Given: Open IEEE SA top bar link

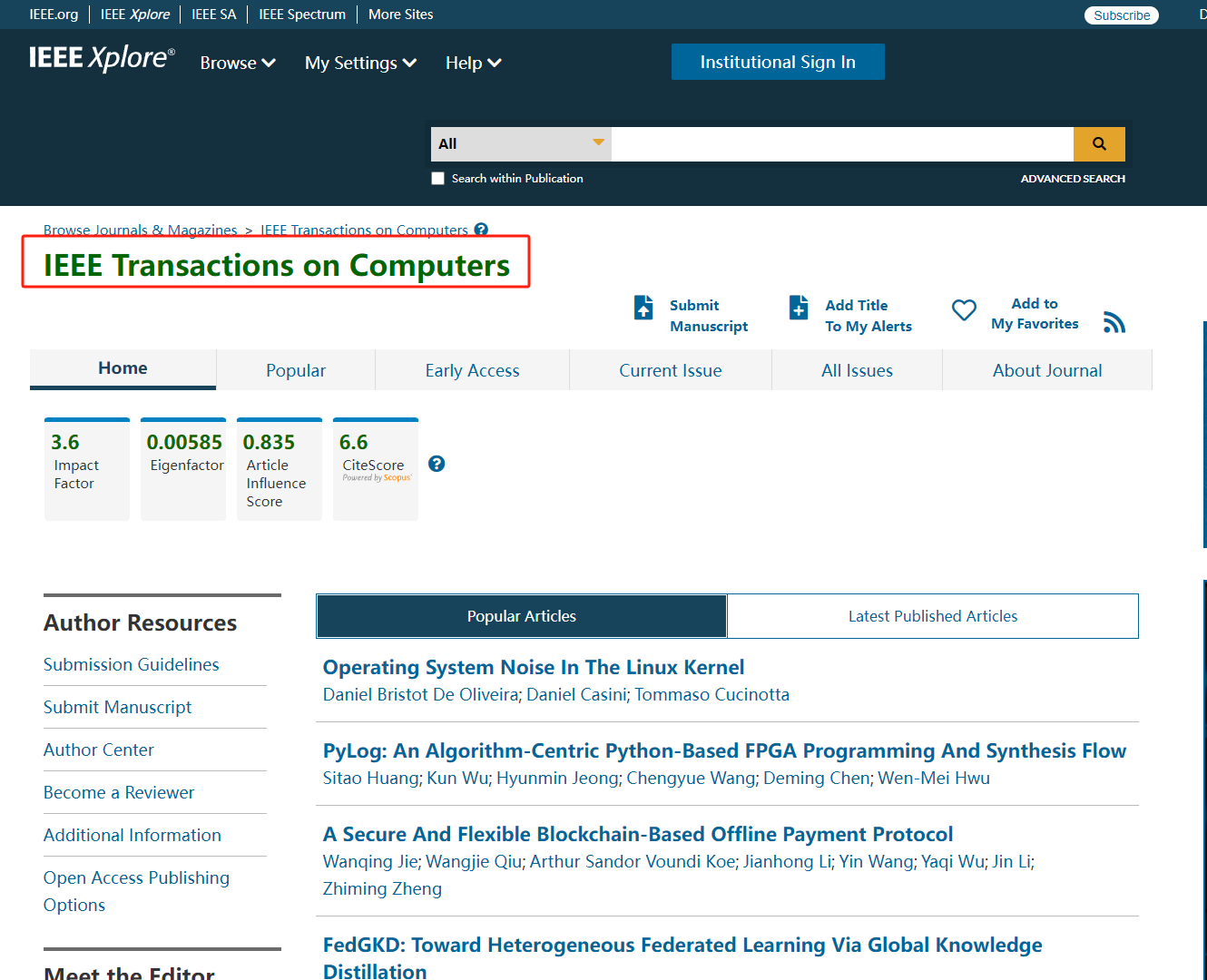Looking at the screenshot, I should pyautogui.click(x=214, y=15).
